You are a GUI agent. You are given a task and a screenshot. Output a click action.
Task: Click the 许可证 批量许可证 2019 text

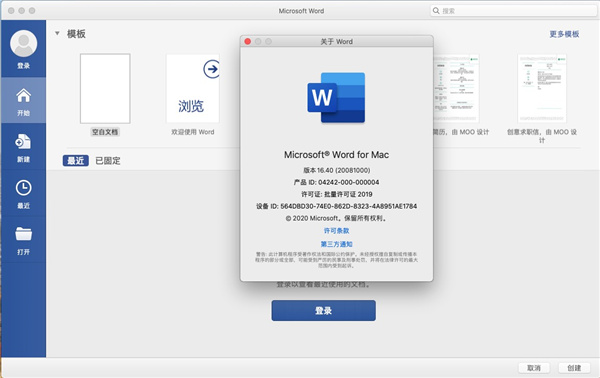tap(336, 194)
